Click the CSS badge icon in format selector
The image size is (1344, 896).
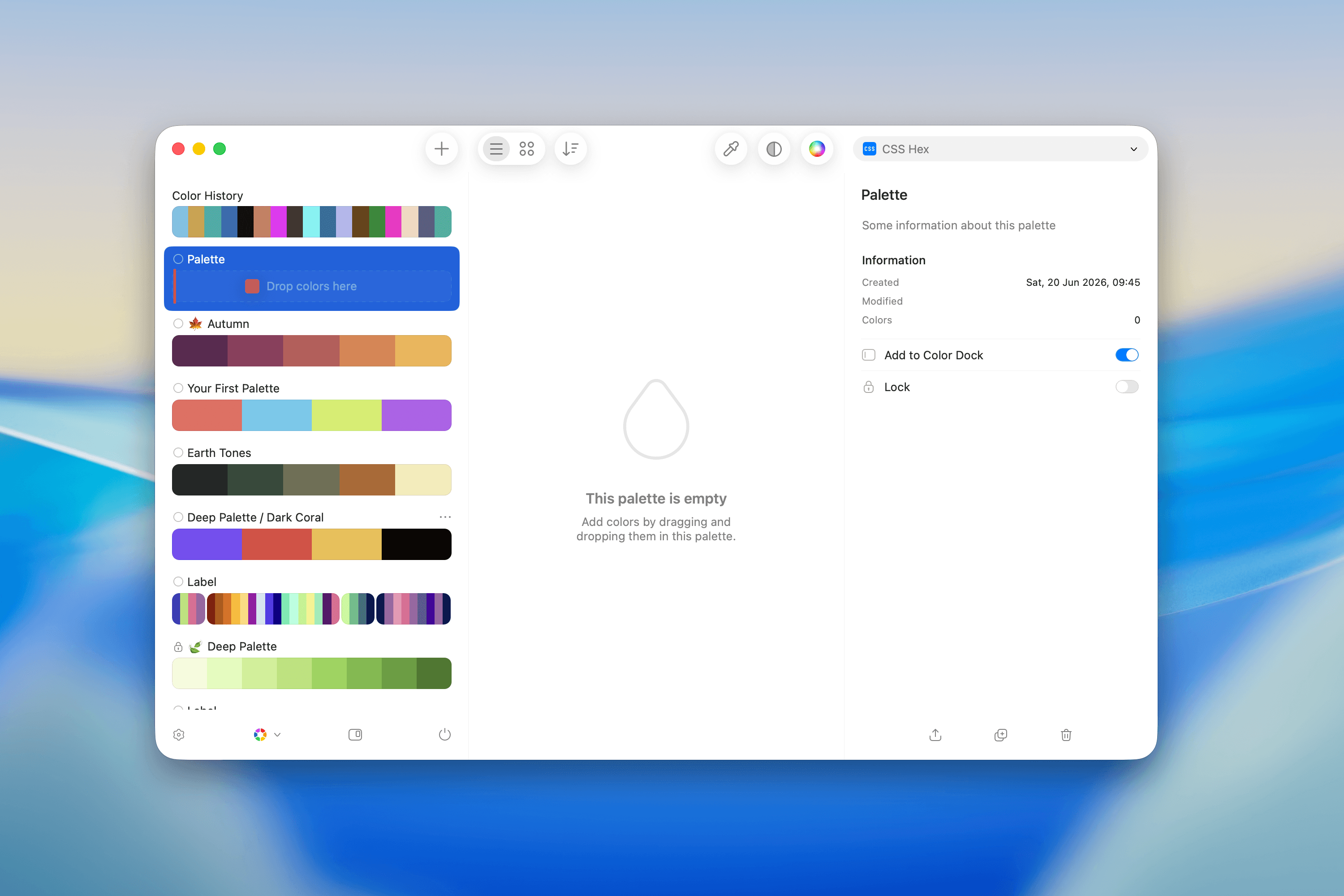coord(869,149)
